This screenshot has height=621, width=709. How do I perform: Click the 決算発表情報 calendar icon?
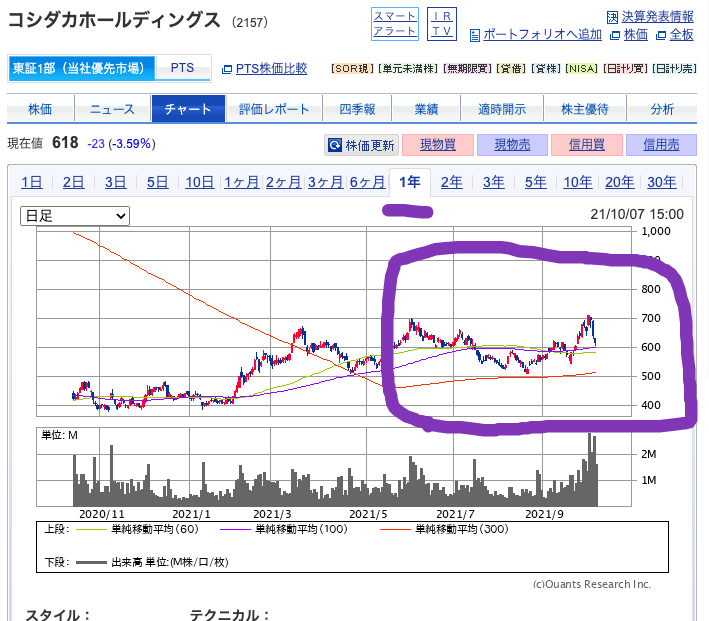point(612,18)
